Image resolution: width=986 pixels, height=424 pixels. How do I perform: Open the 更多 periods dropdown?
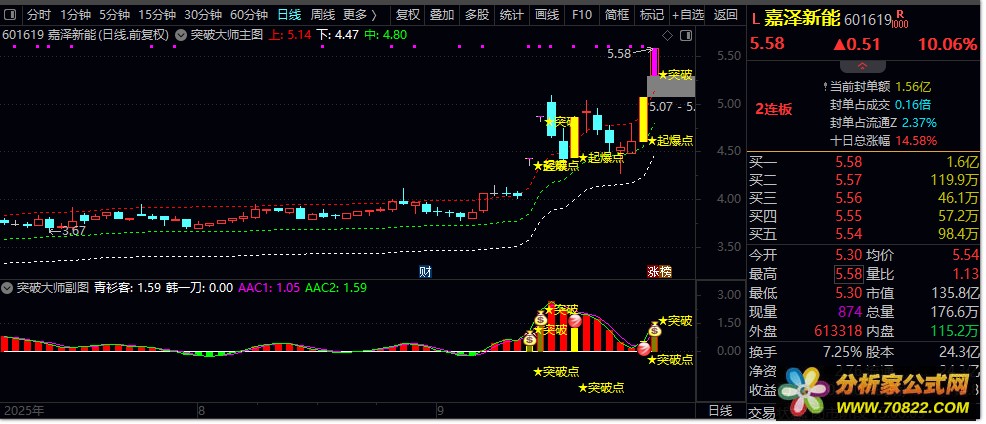tap(360, 14)
